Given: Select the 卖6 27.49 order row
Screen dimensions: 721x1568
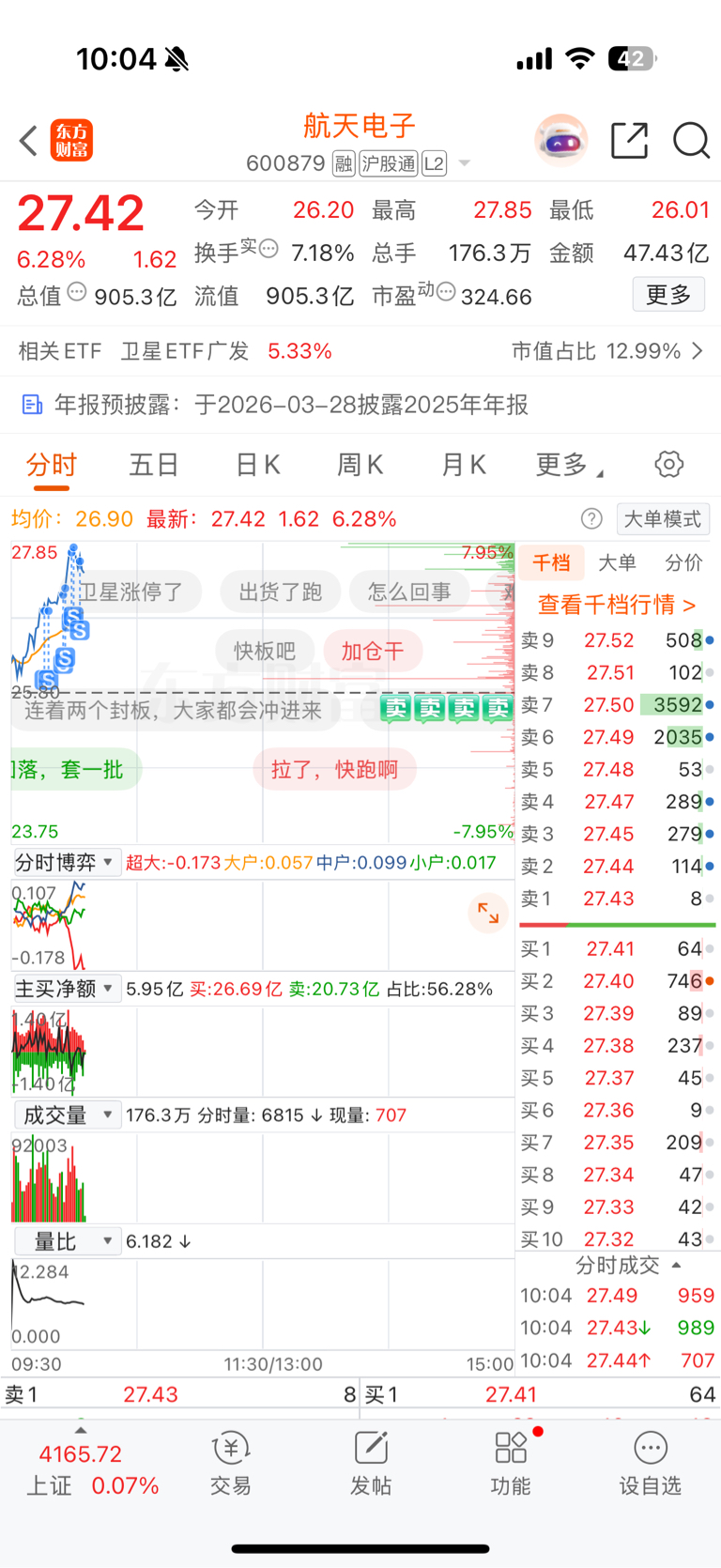Looking at the screenshot, I should coord(618,737).
